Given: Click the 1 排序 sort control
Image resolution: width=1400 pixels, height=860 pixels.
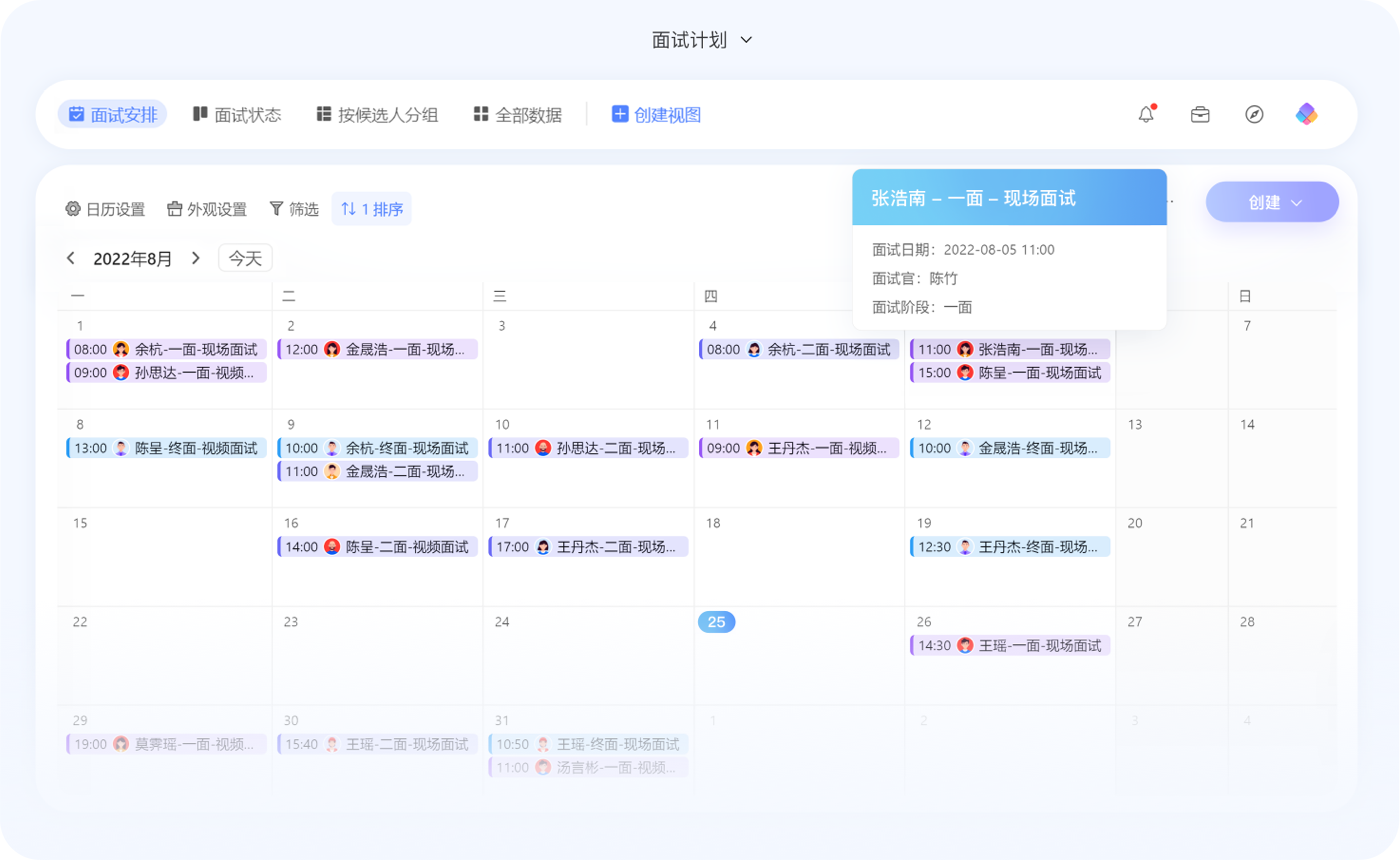Looking at the screenshot, I should pyautogui.click(x=372, y=209).
